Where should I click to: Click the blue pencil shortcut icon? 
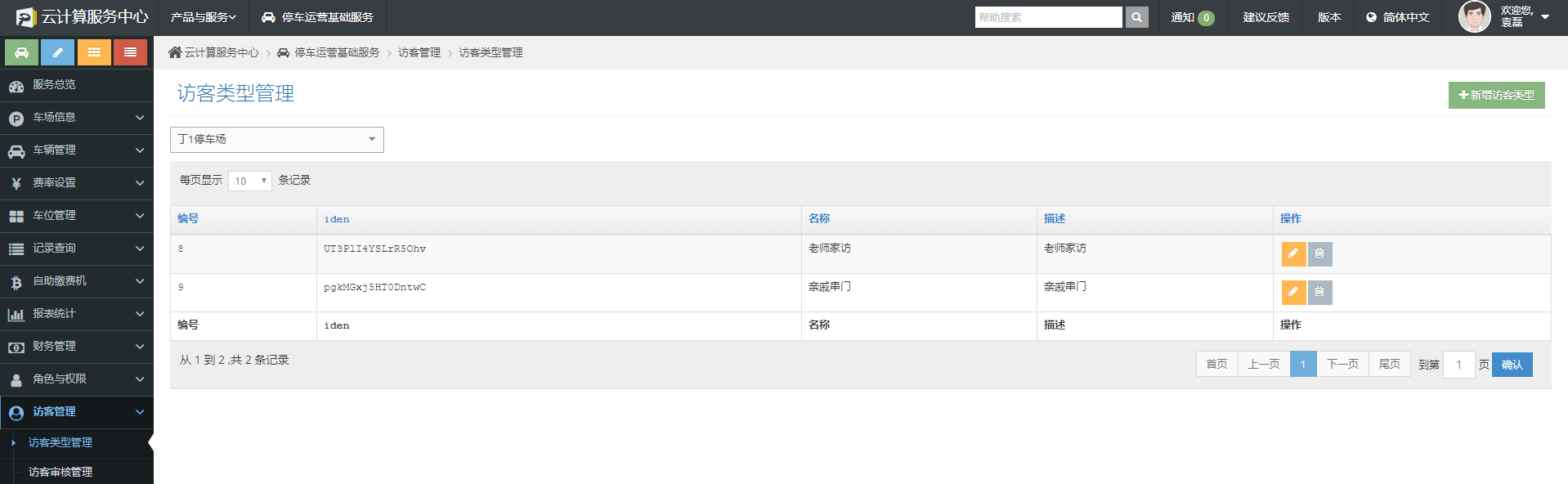click(x=58, y=52)
